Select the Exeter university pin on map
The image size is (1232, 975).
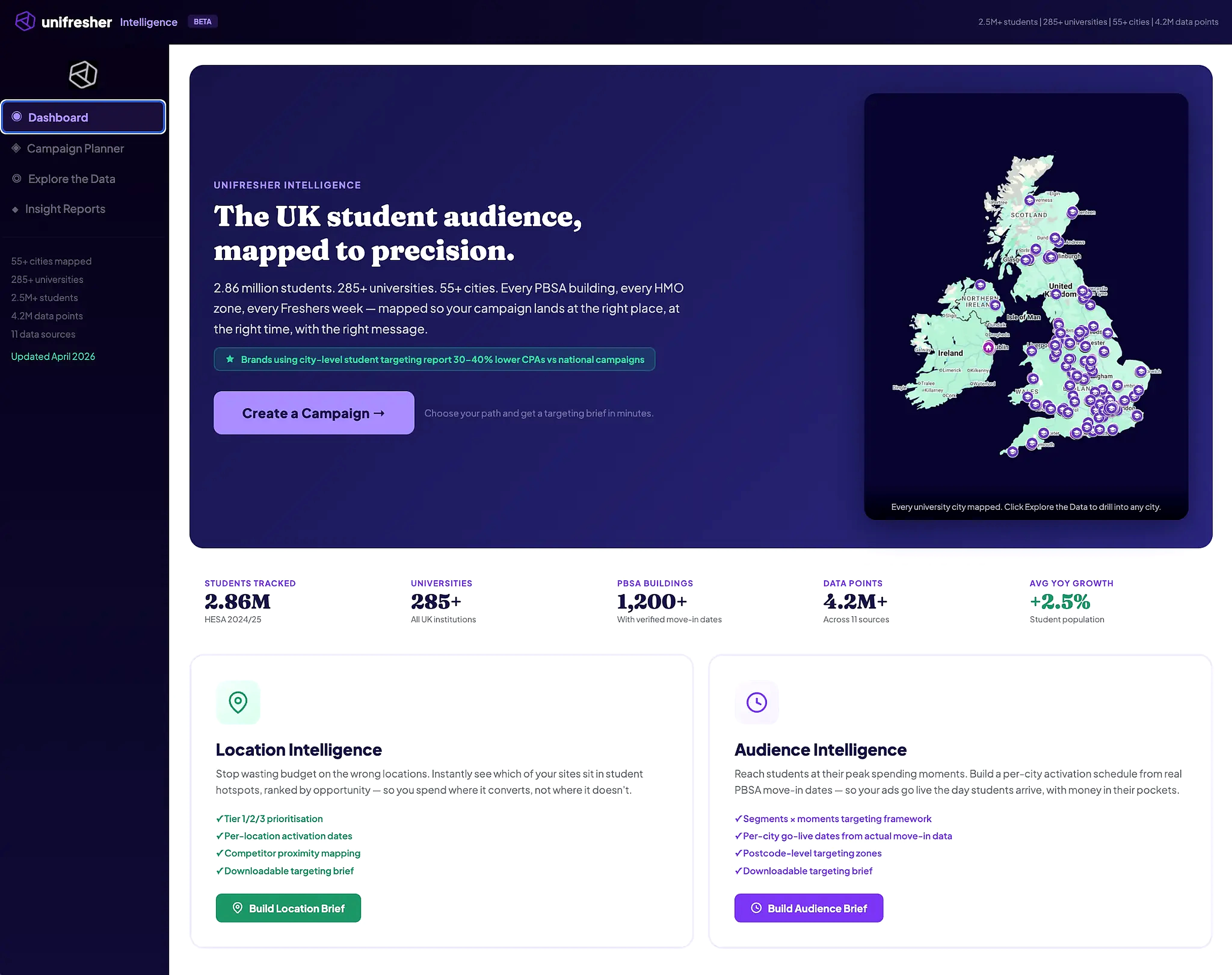pyautogui.click(x=1044, y=433)
